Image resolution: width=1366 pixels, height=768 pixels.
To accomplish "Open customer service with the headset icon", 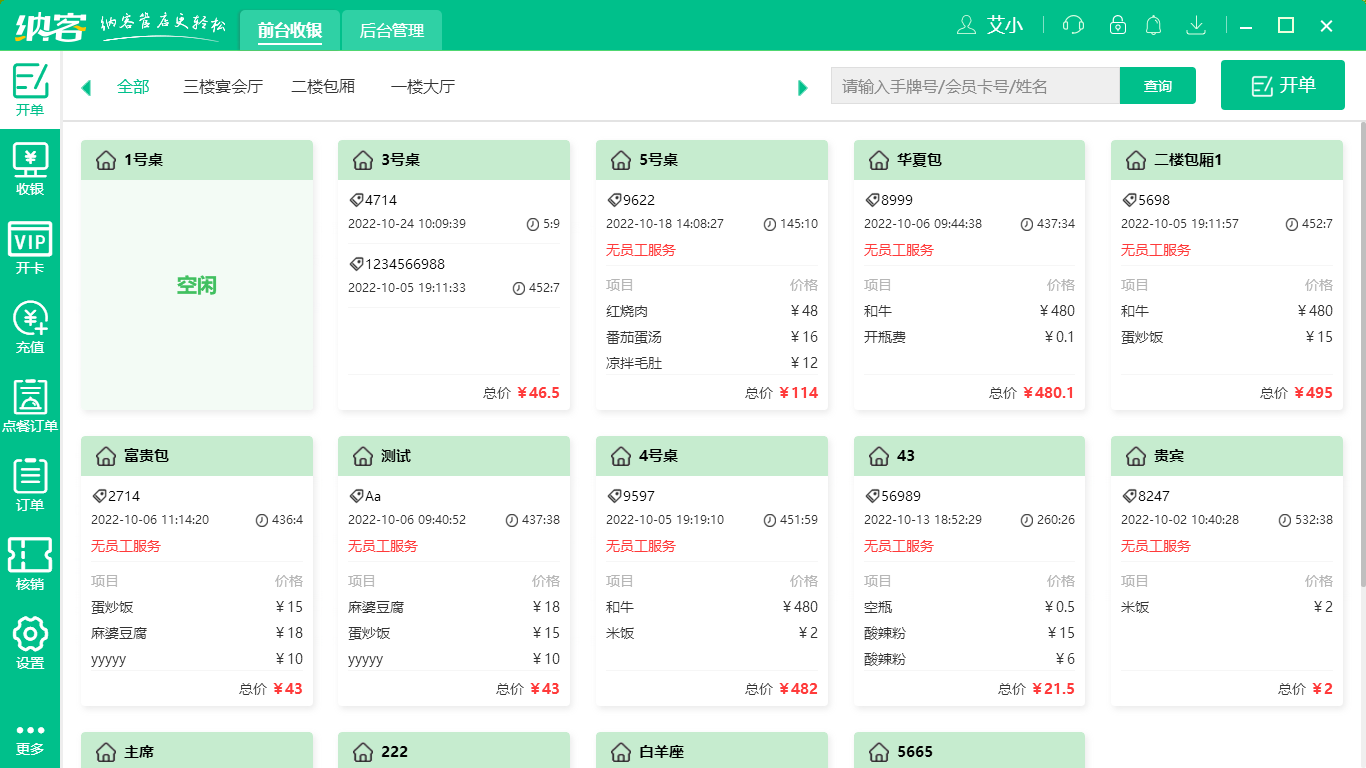I will click(x=1073, y=25).
